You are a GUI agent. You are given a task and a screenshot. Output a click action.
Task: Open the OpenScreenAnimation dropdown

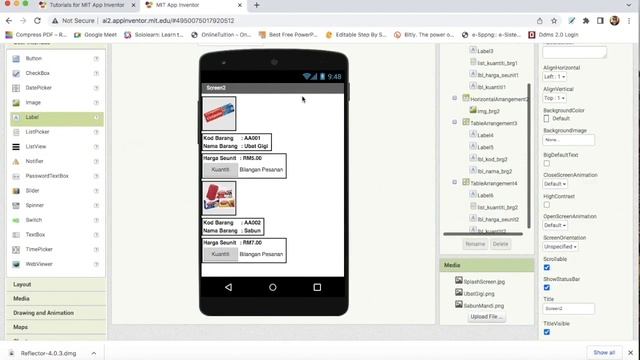coord(555,225)
